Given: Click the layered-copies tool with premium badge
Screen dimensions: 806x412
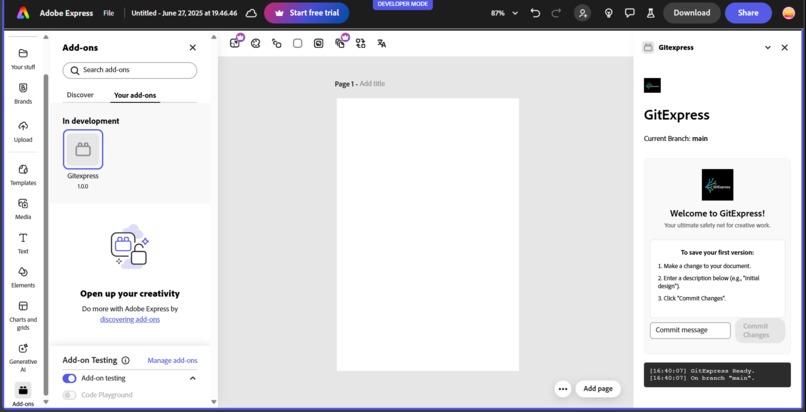Looking at the screenshot, I should tap(340, 44).
